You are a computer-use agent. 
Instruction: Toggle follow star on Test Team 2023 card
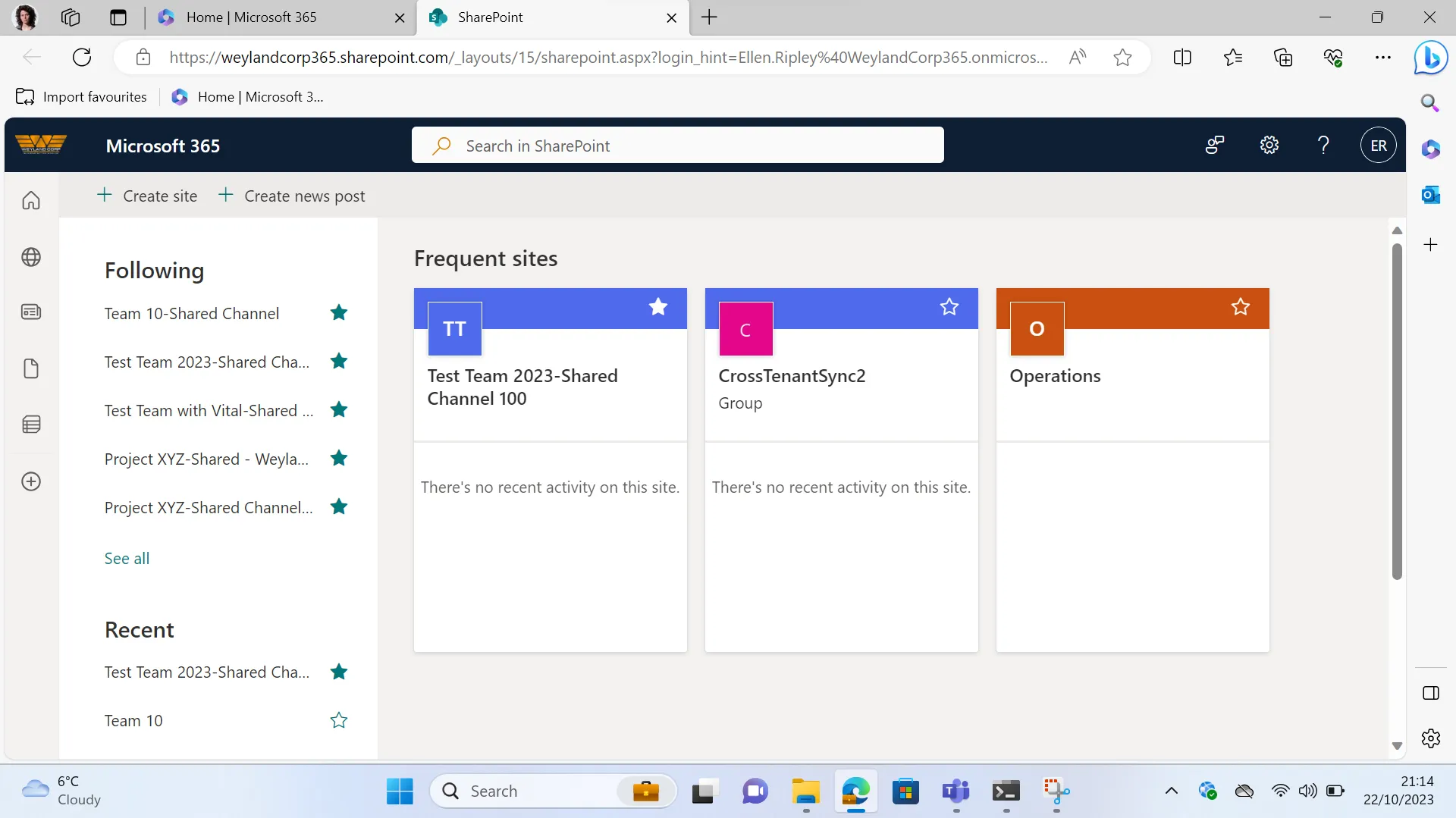tap(658, 306)
